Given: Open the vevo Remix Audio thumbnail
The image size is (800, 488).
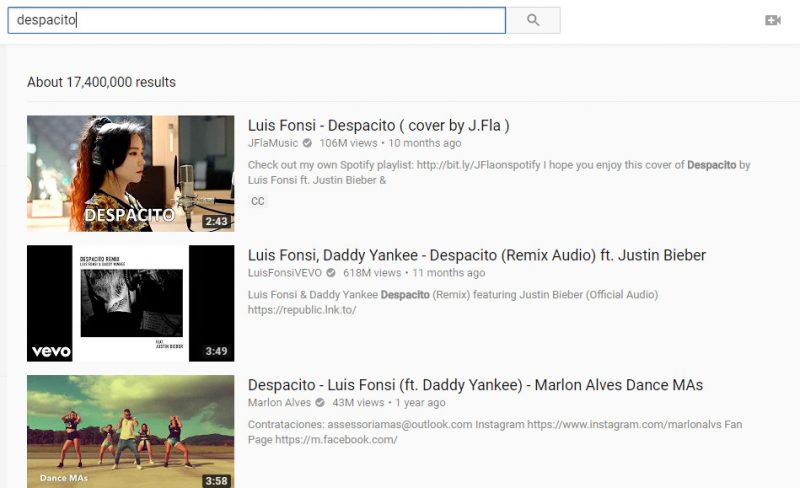Looking at the screenshot, I should (x=131, y=303).
